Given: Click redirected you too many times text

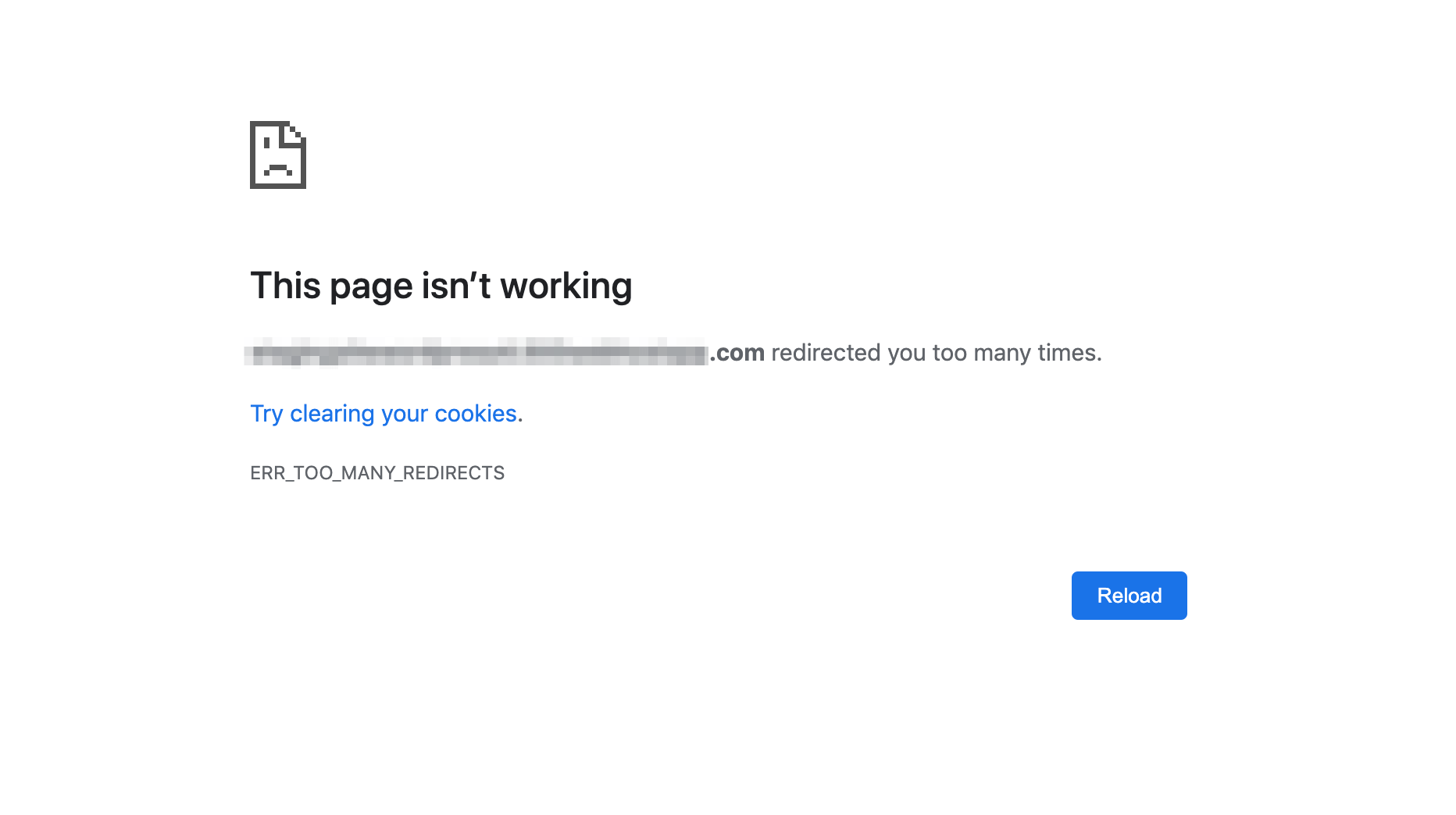Looking at the screenshot, I should pyautogui.click(x=937, y=353).
